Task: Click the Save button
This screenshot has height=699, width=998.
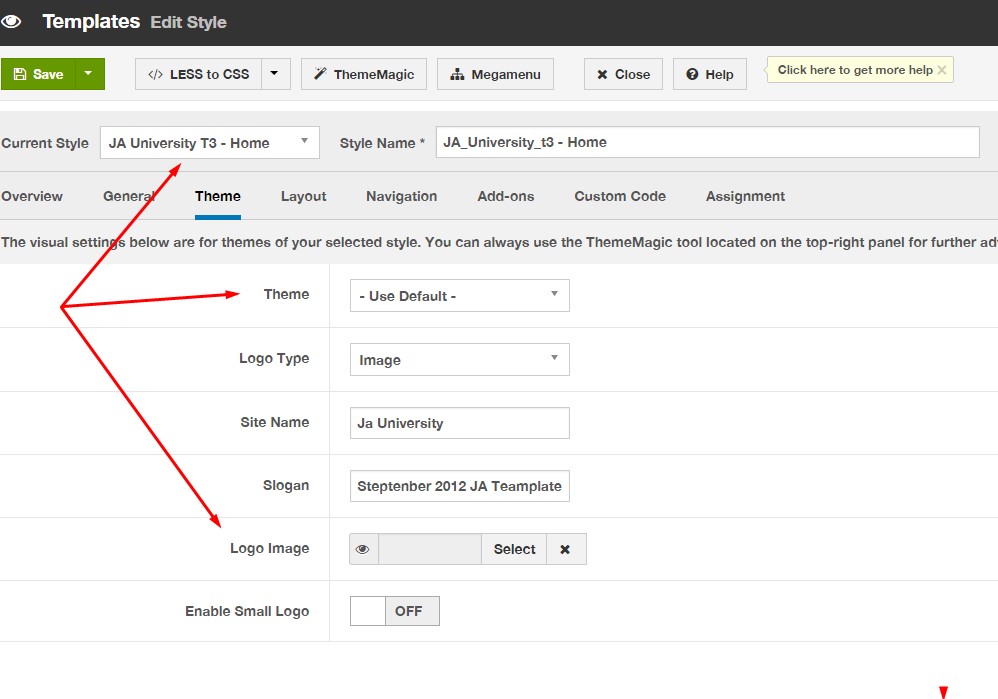Action: [38, 74]
